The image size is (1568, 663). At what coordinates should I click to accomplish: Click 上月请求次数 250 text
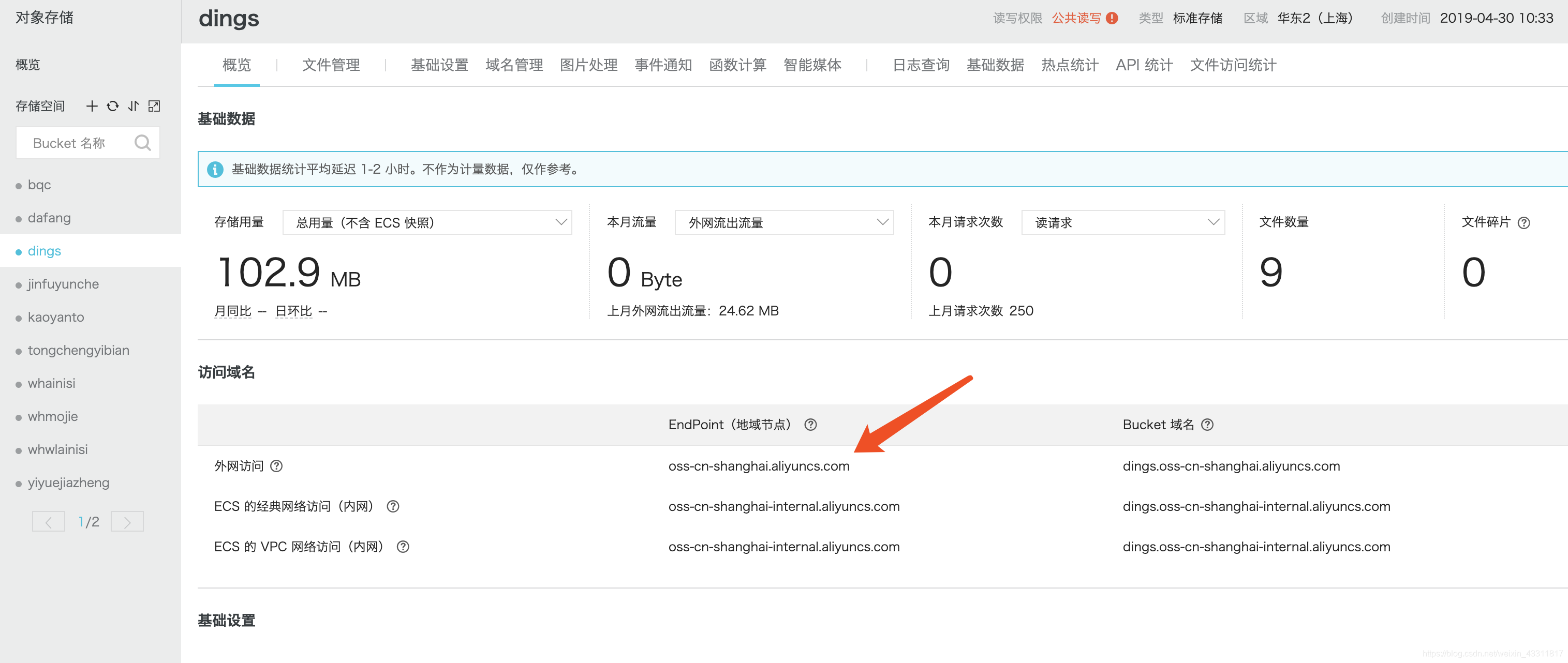(x=981, y=311)
